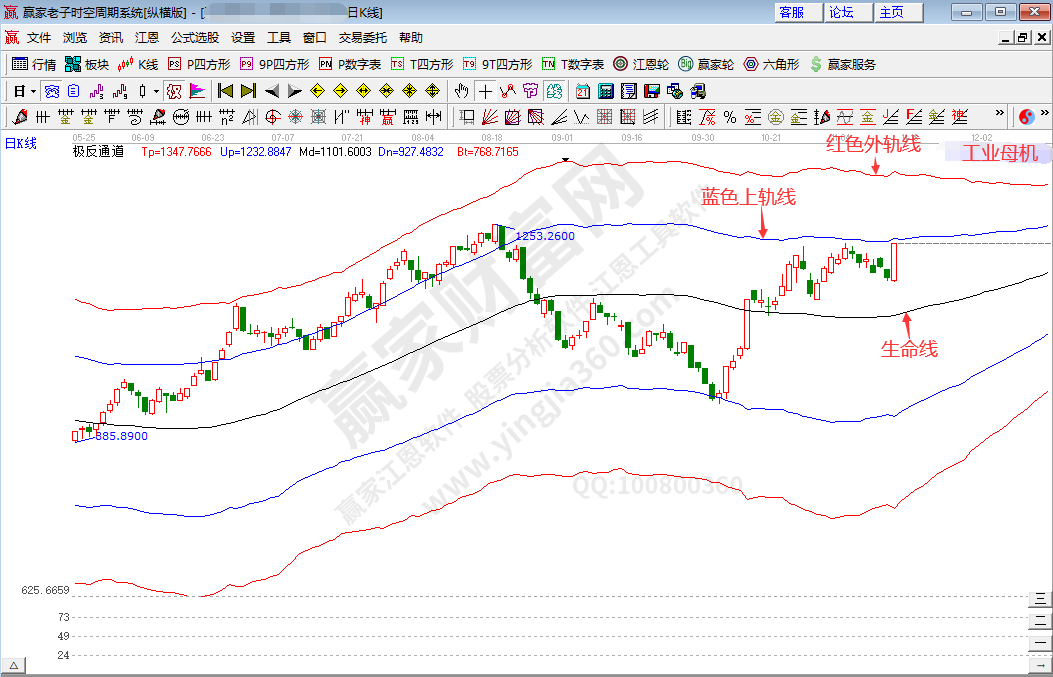Open the 交易委托 menu
The image size is (1053, 677).
click(x=362, y=37)
